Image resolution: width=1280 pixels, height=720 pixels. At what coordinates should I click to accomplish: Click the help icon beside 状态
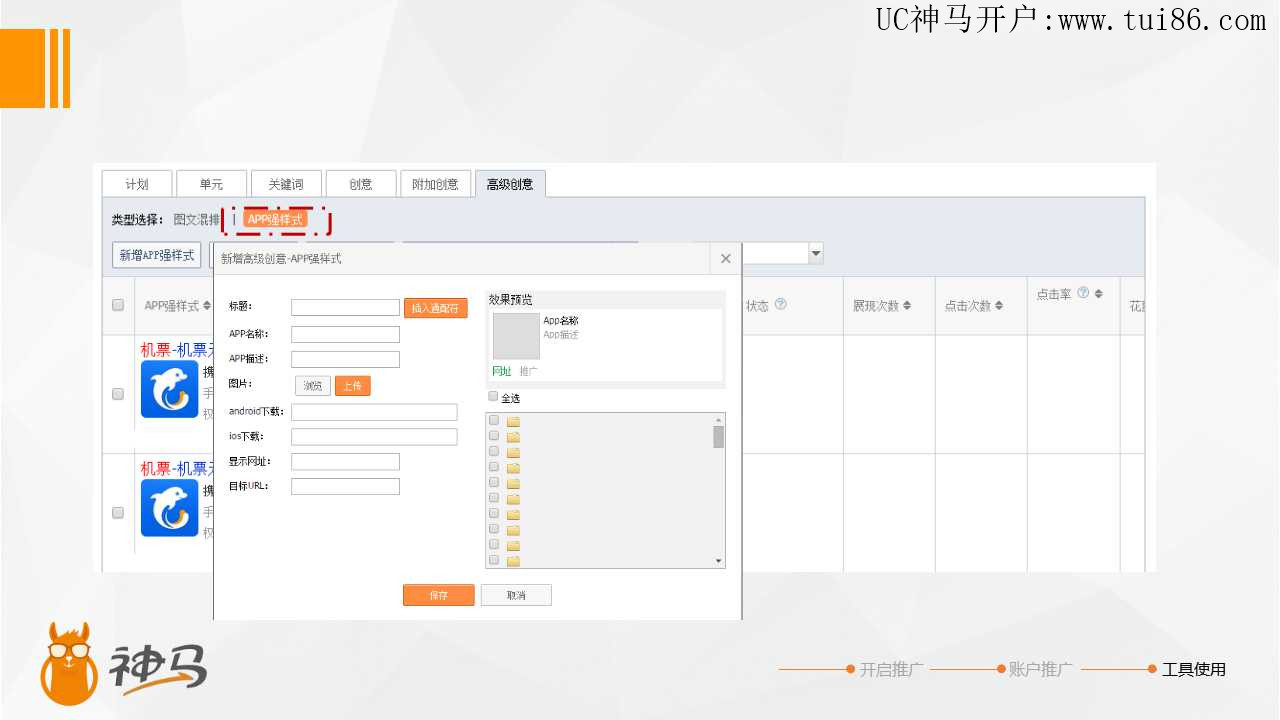[781, 304]
